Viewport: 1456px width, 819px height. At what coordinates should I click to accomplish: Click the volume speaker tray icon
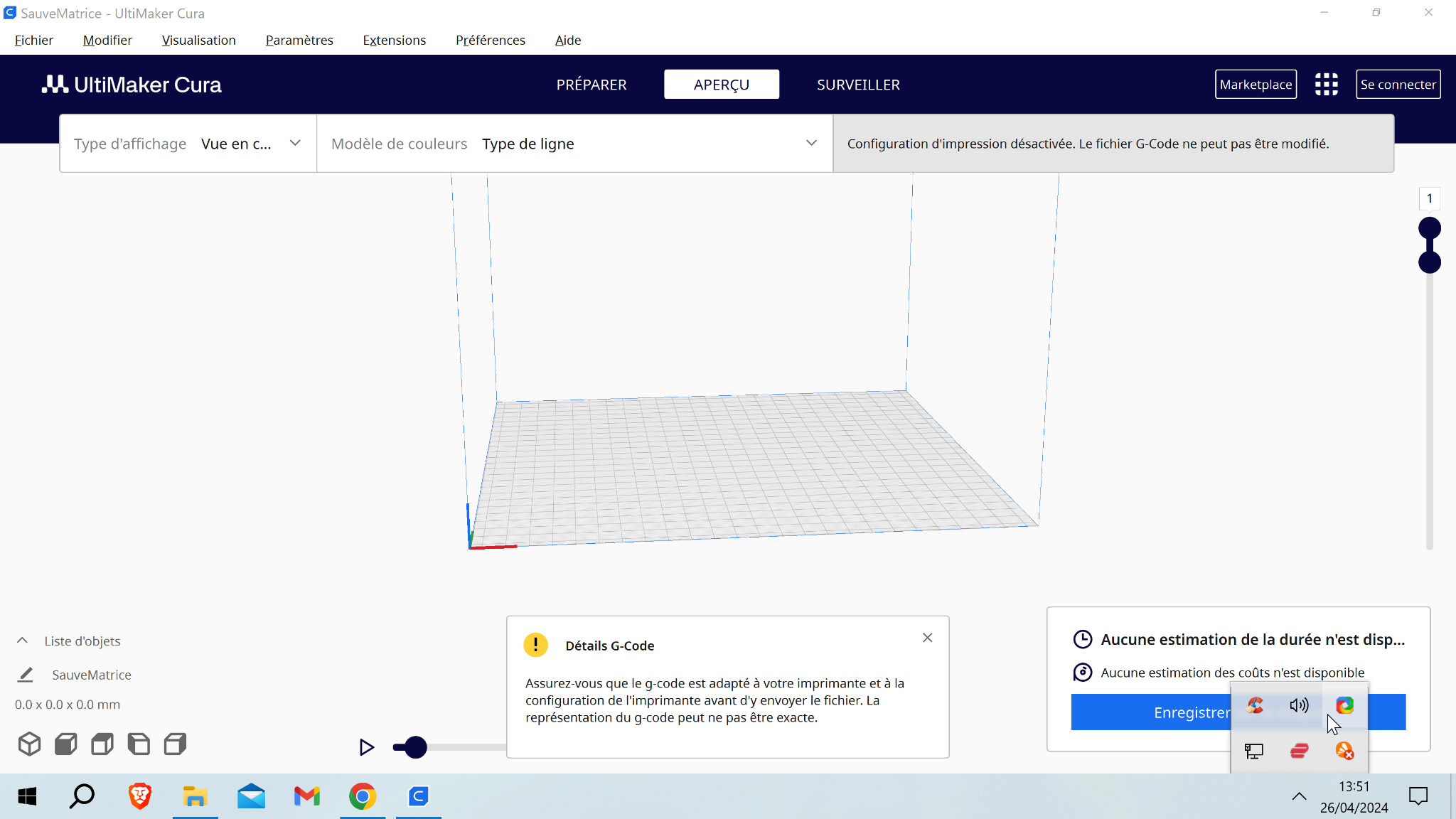pos(1299,705)
